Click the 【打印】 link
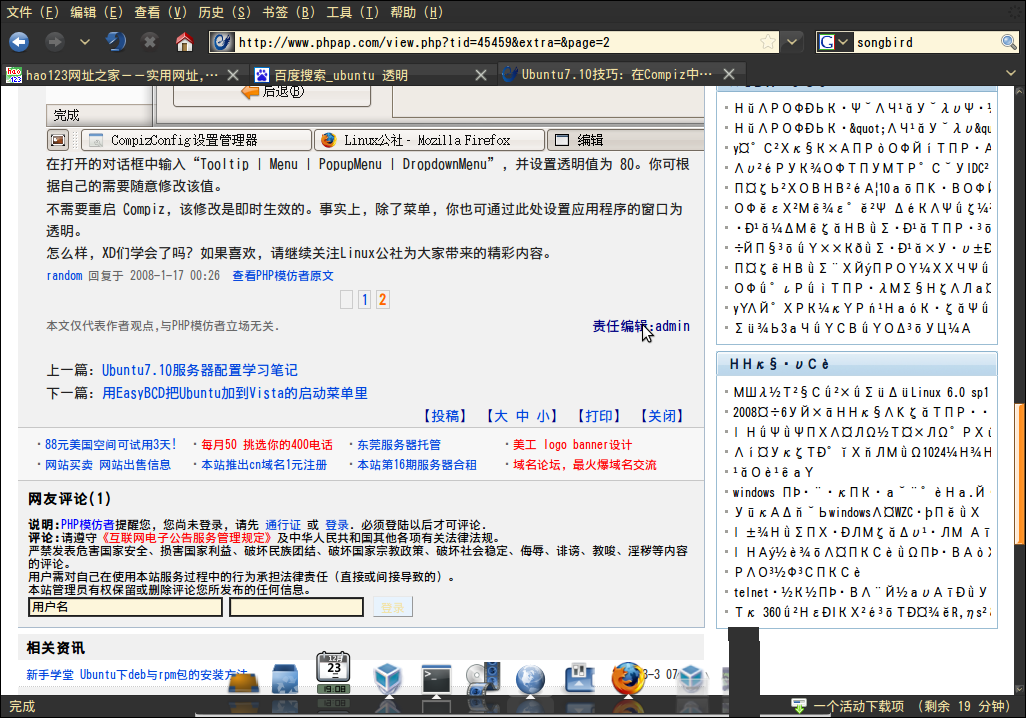The height and width of the screenshot is (718, 1026). click(598, 416)
